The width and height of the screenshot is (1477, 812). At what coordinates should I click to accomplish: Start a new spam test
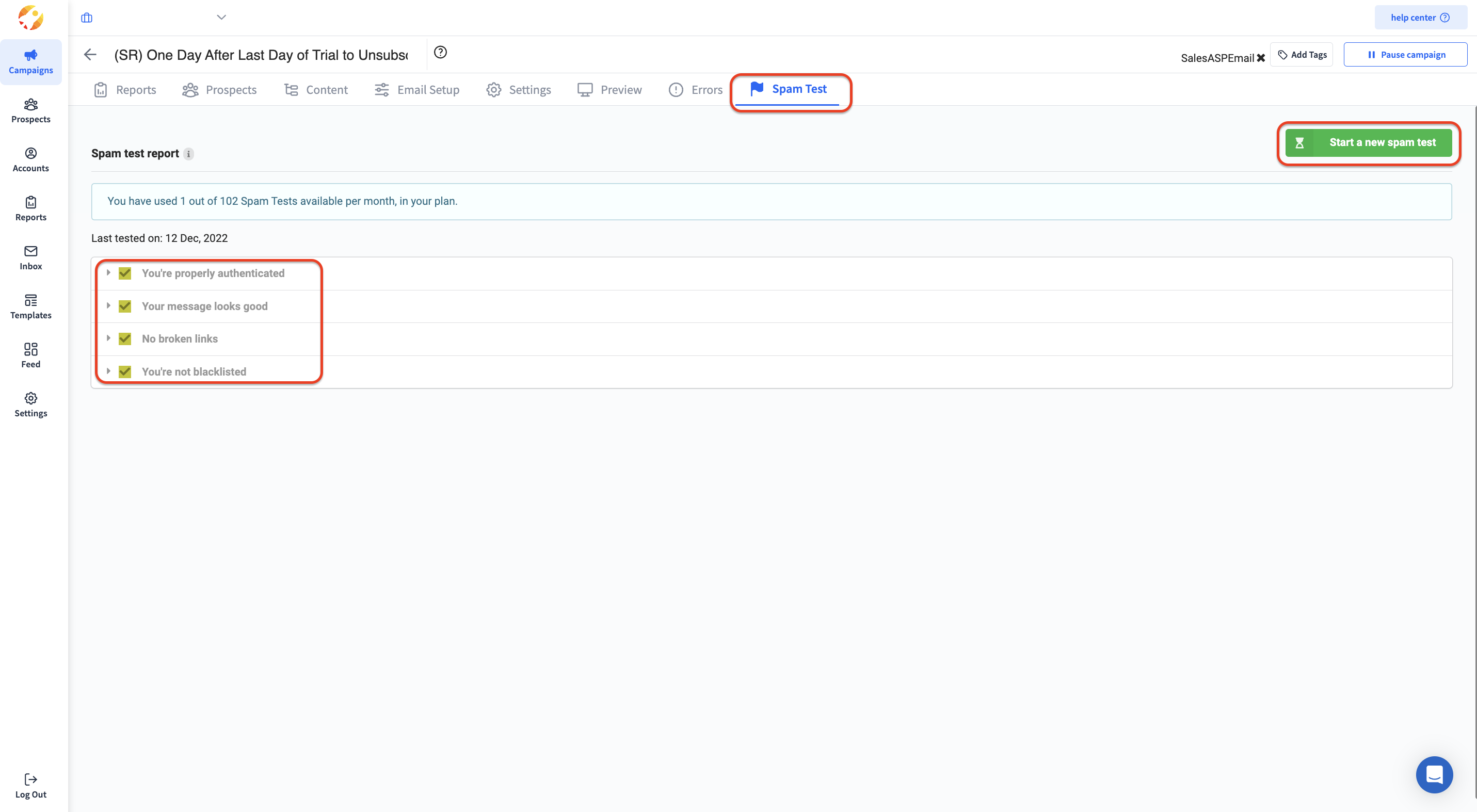pyautogui.click(x=1368, y=143)
